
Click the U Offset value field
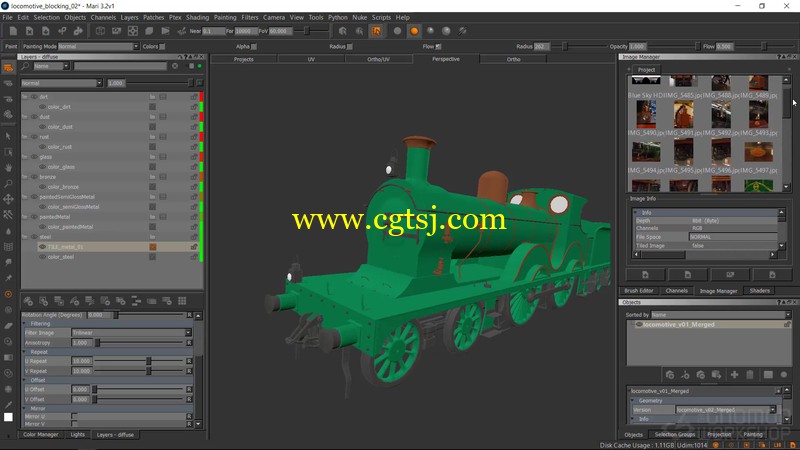[81, 389]
